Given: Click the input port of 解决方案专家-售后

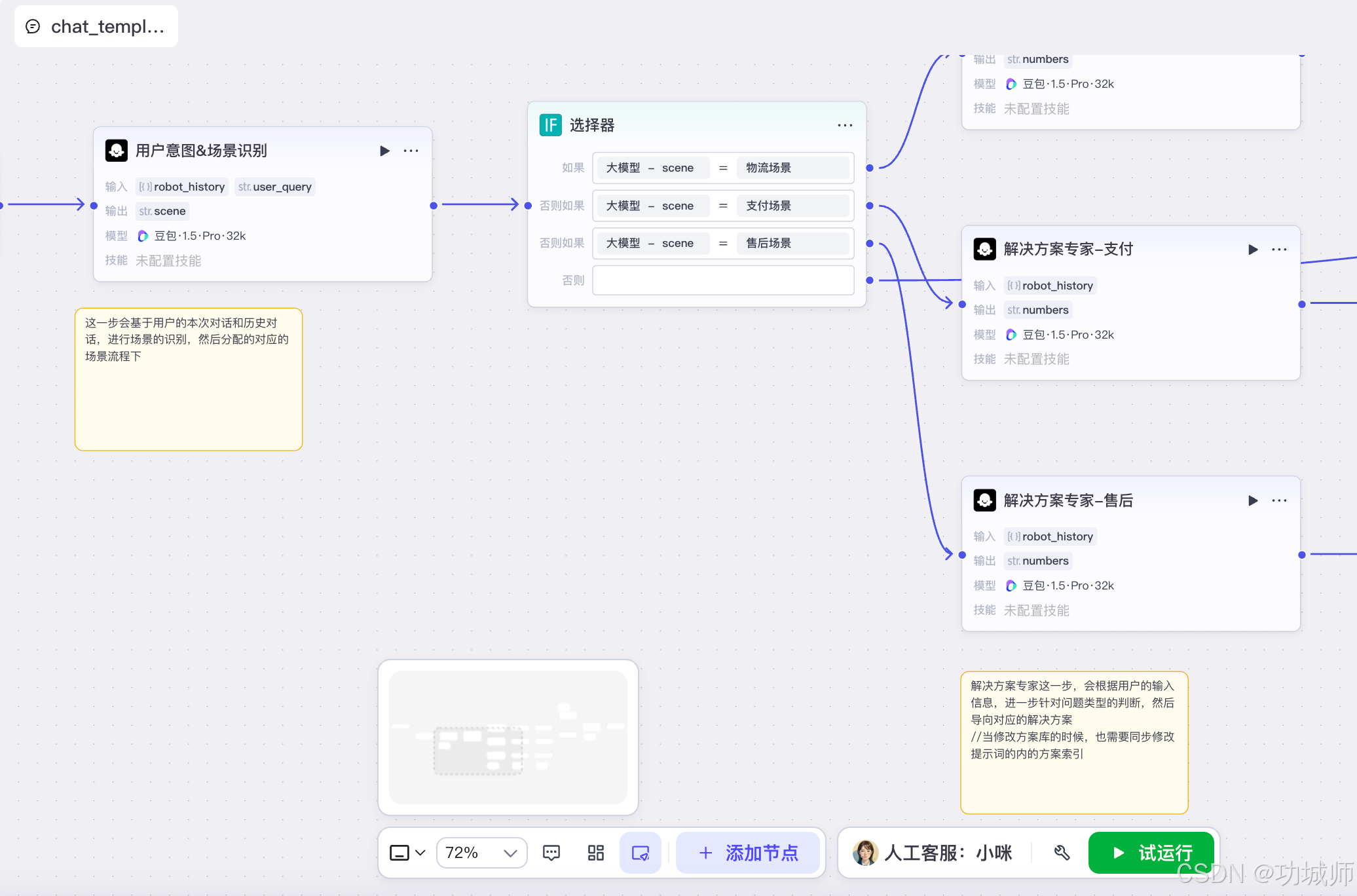Looking at the screenshot, I should click(x=962, y=555).
